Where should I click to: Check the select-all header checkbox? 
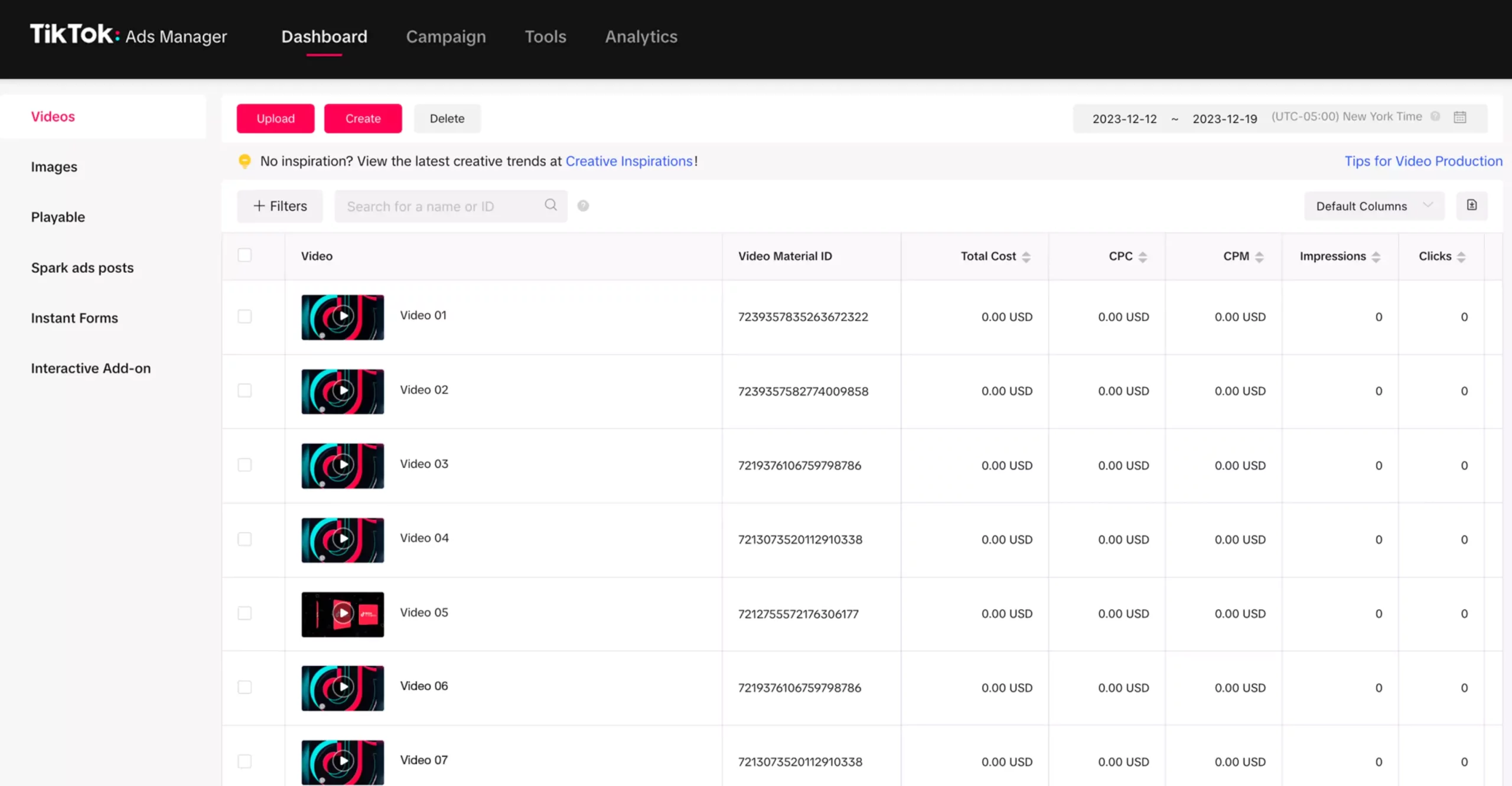click(x=245, y=255)
